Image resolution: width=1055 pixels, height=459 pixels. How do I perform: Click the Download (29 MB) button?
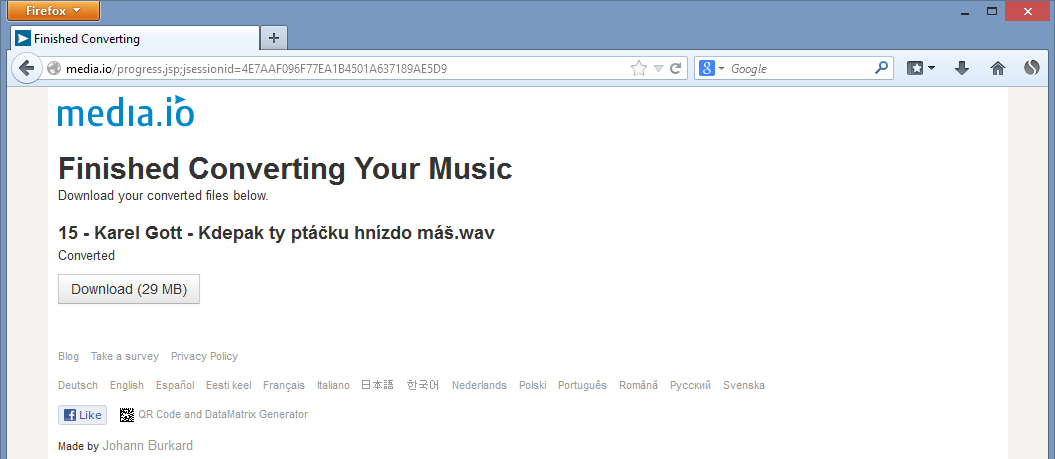point(129,289)
